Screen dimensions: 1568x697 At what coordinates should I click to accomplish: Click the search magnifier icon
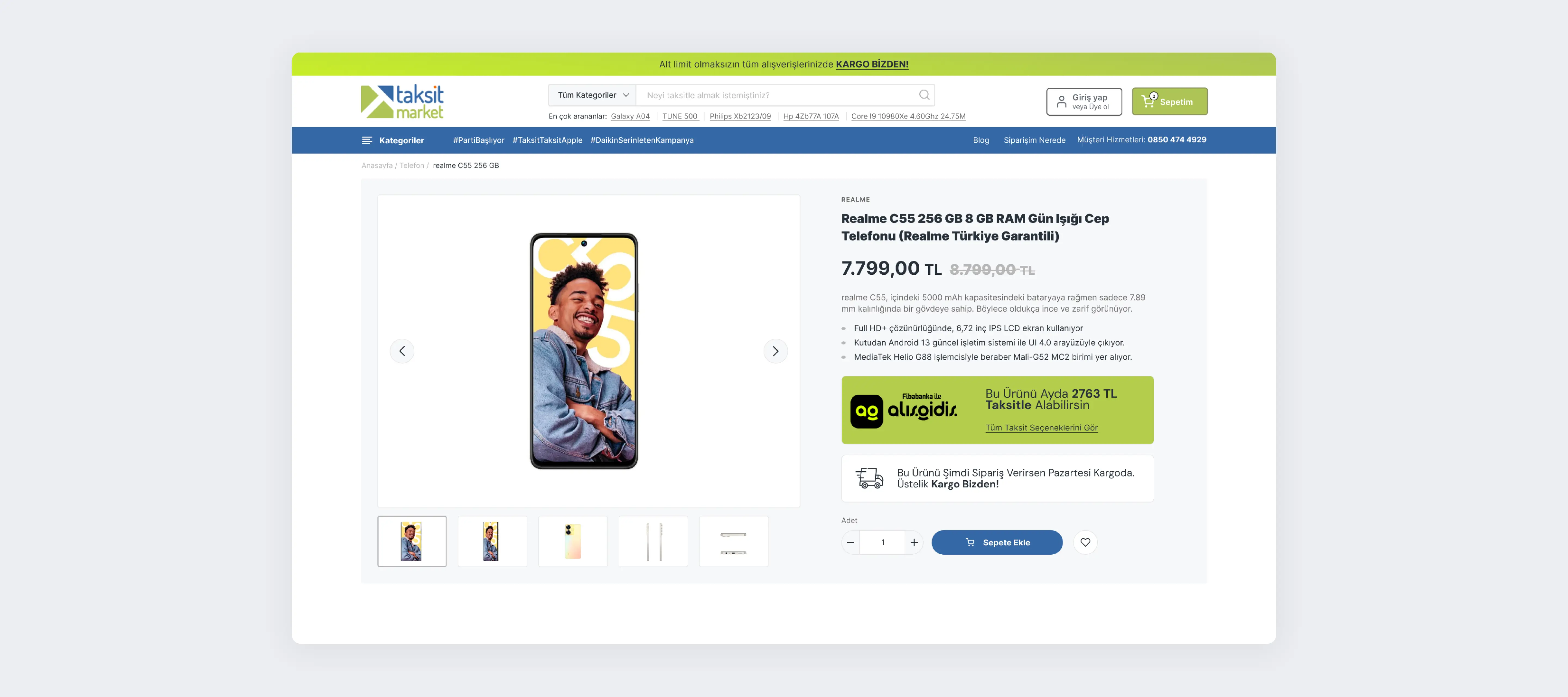(924, 95)
